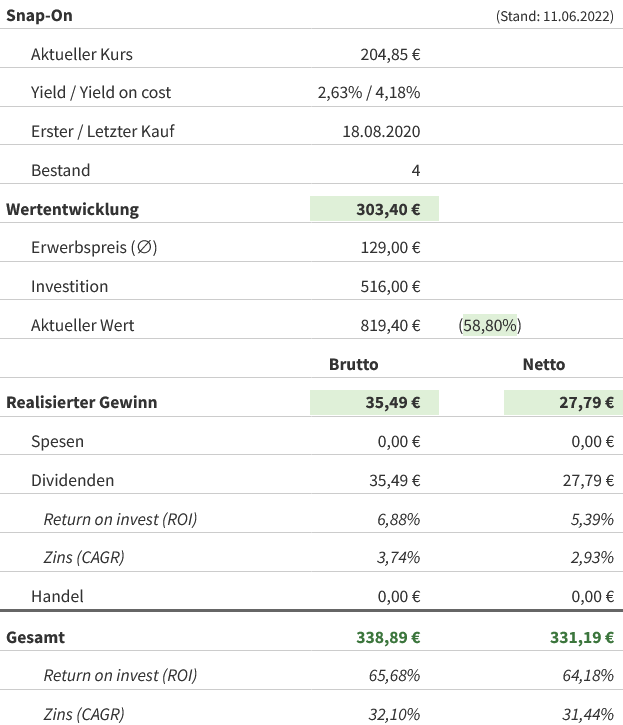Click the Bestand row label

click(60, 170)
